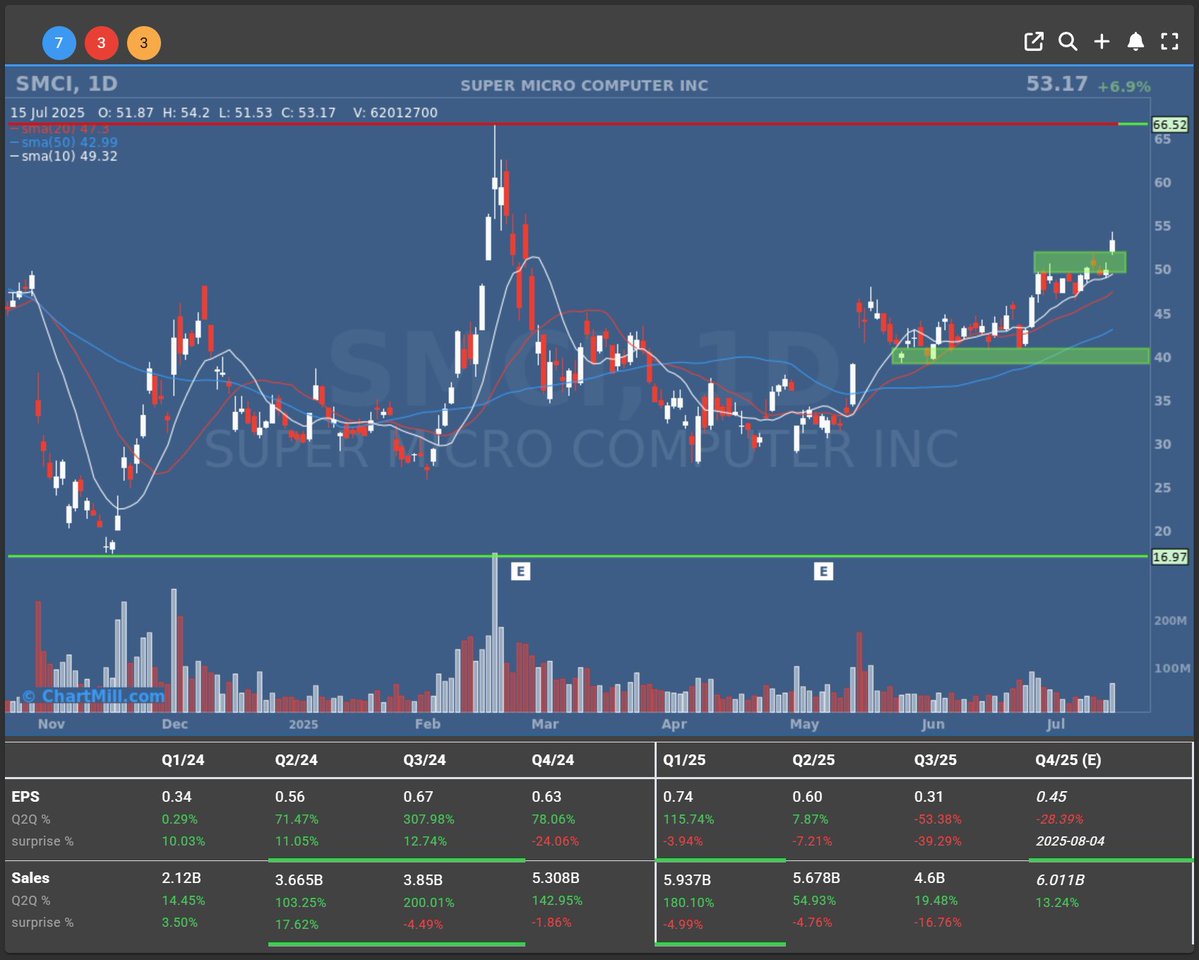Click EPS surprise -39.29%
The image size is (1199, 960).
click(x=937, y=841)
